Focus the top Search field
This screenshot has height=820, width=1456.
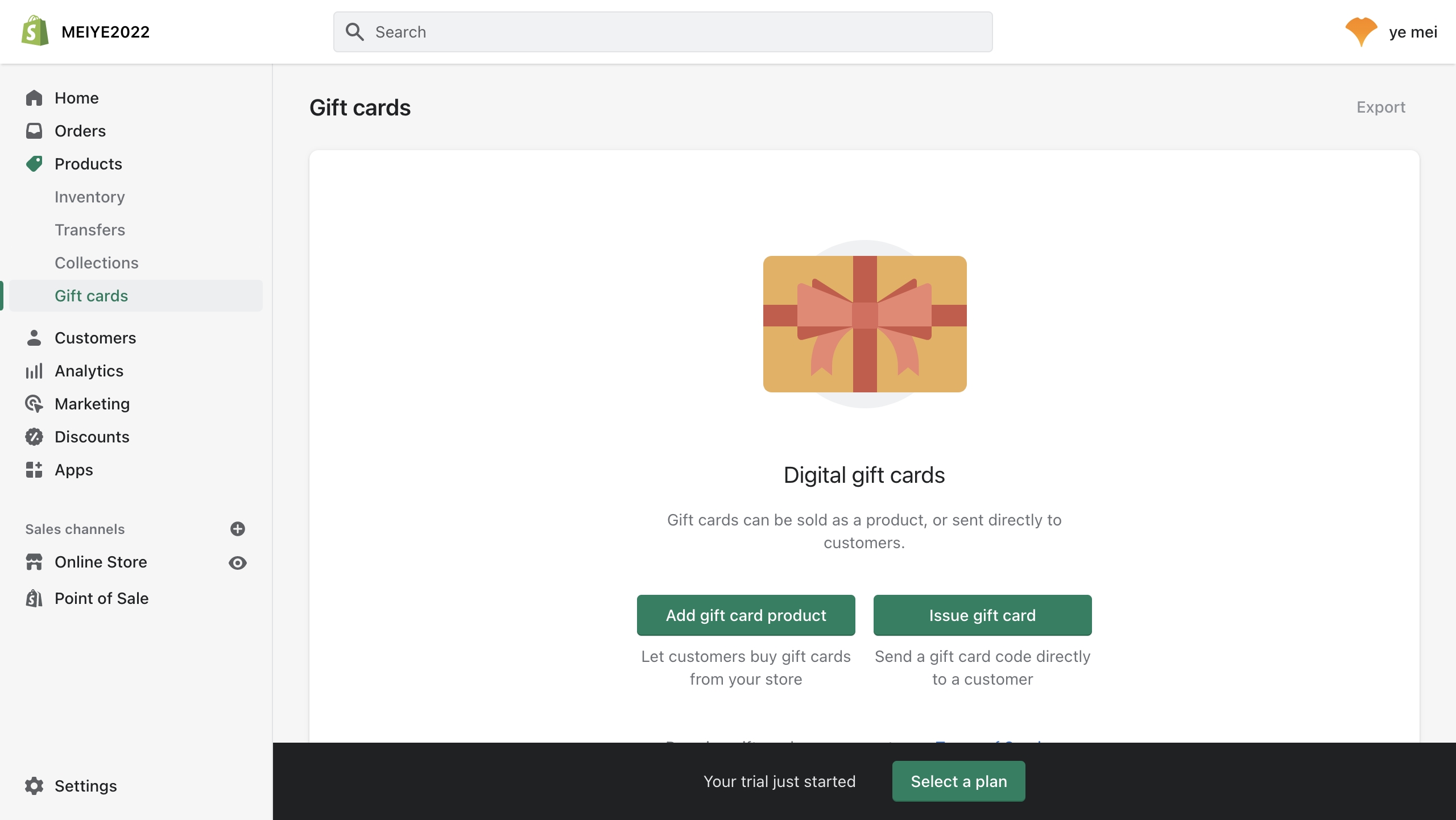coord(663,32)
